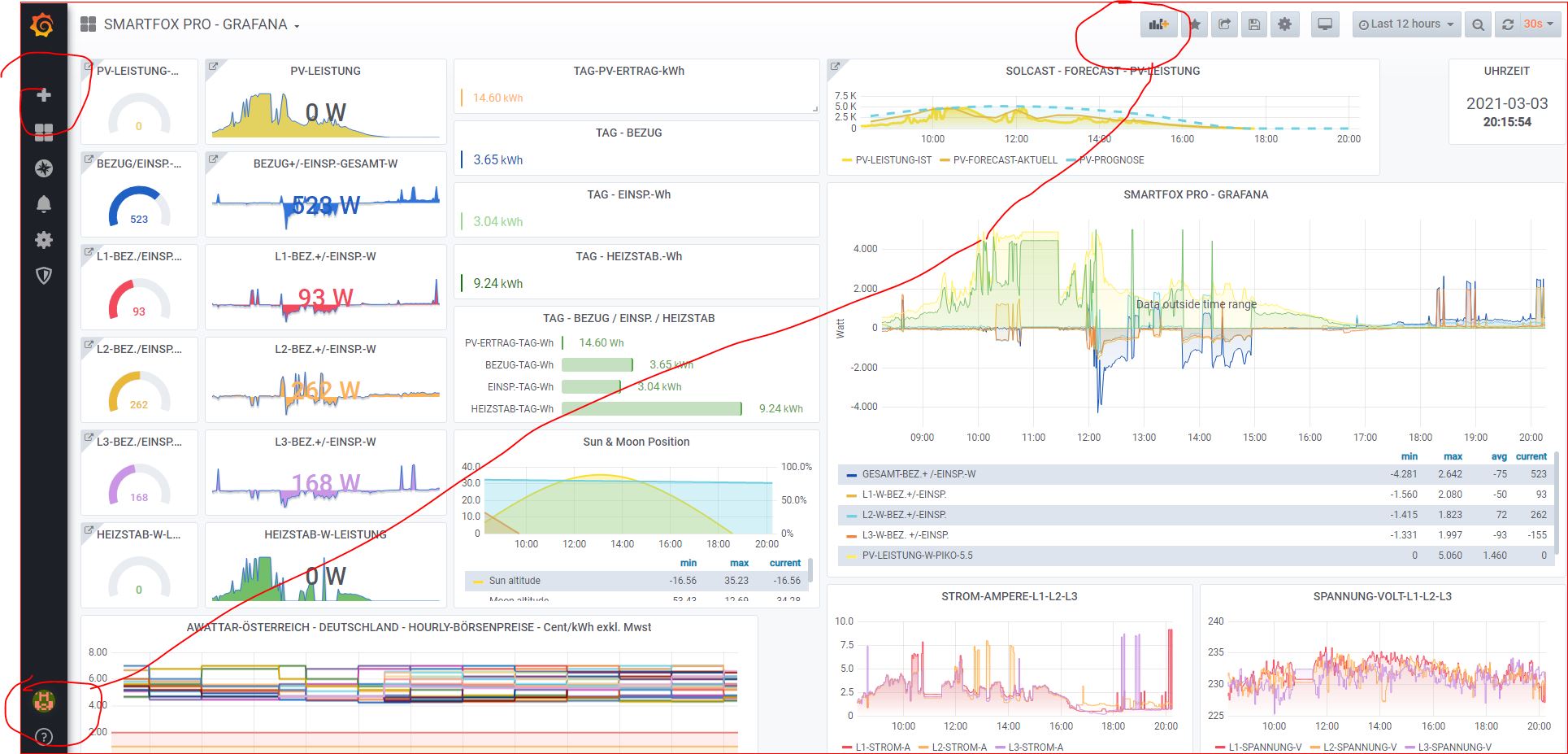Sort main legend by min column
1568x754 pixels.
1409,456
